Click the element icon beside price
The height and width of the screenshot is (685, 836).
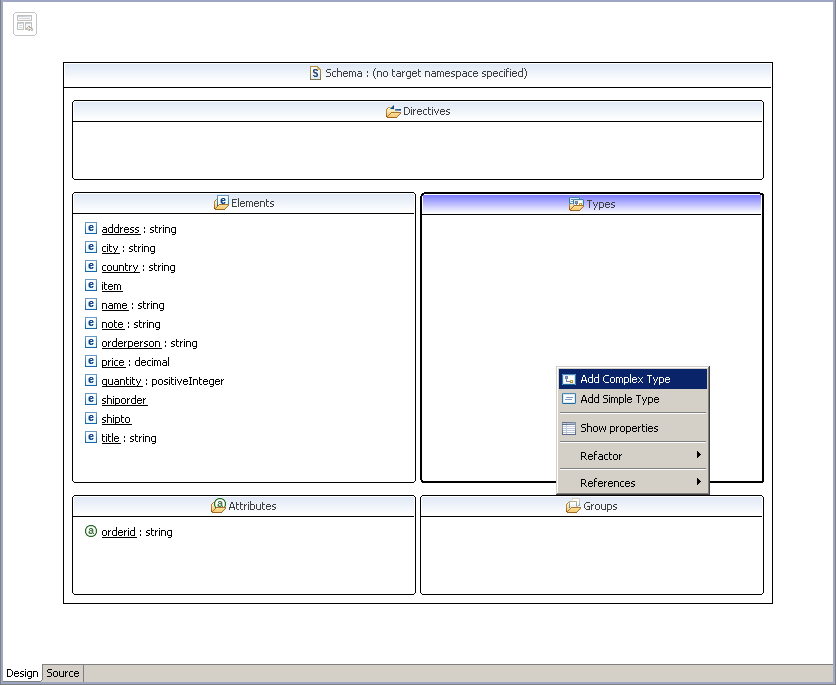(91, 361)
